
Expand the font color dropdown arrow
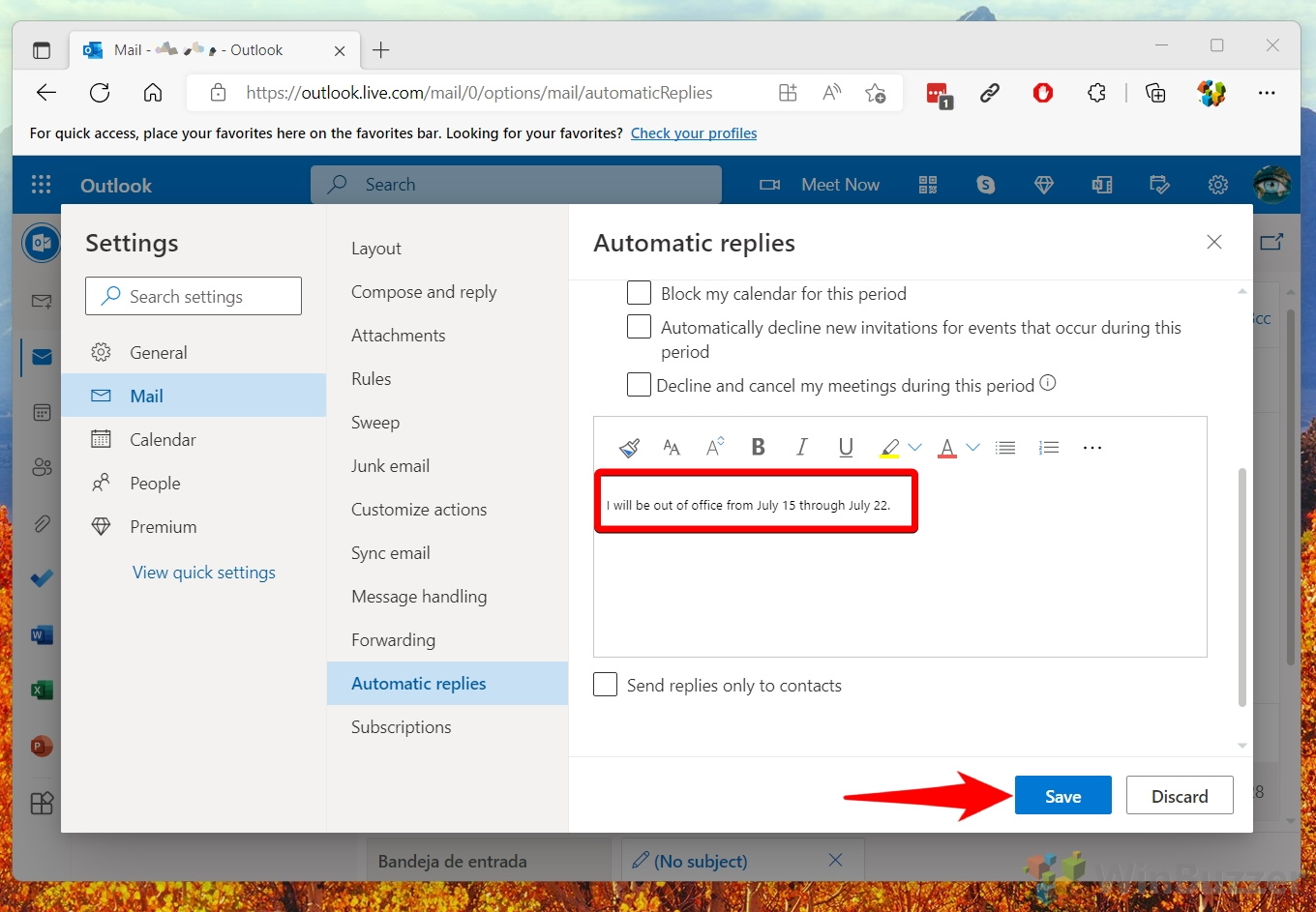tap(973, 448)
